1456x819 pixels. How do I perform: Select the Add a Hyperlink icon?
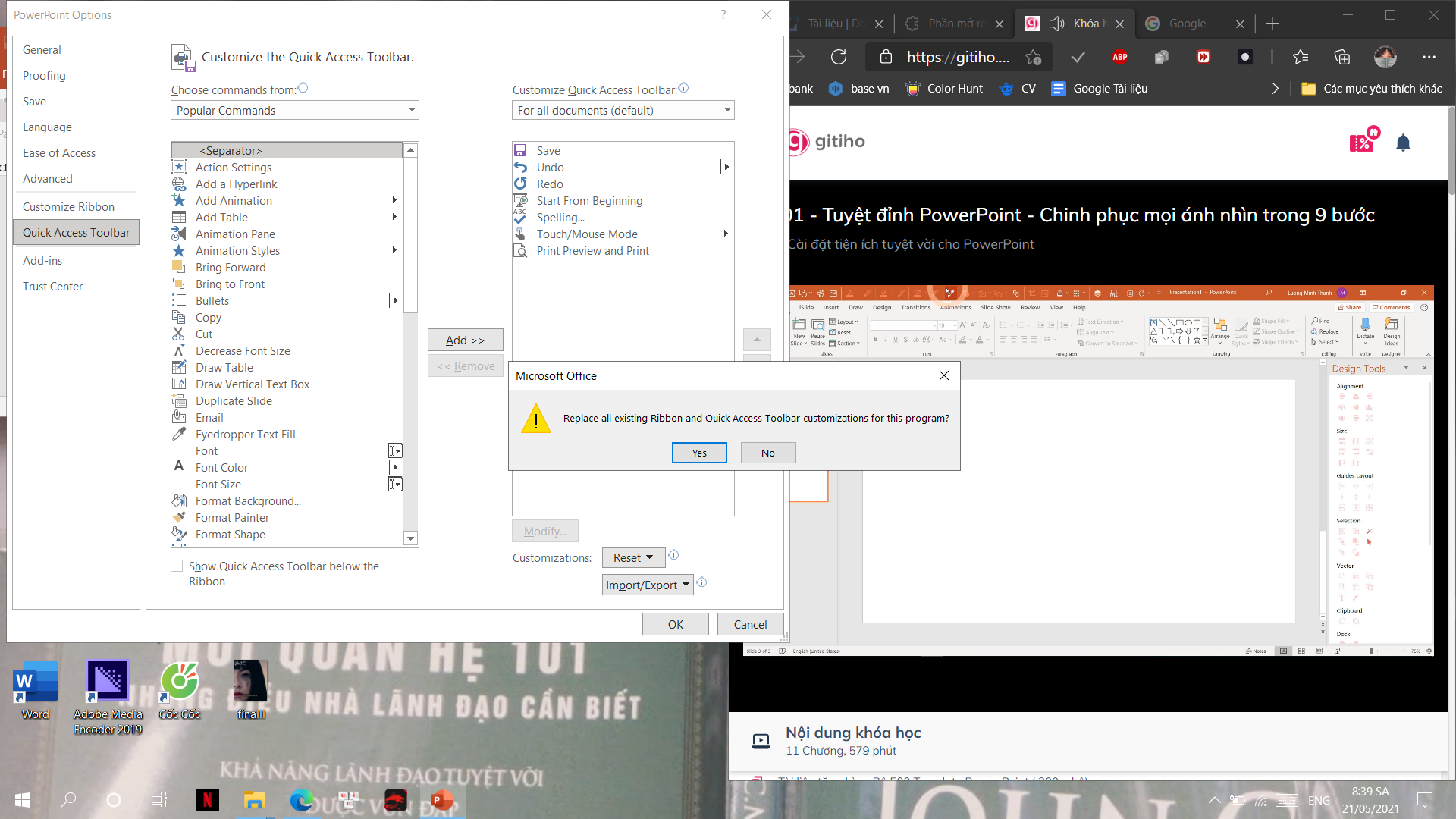tap(179, 184)
